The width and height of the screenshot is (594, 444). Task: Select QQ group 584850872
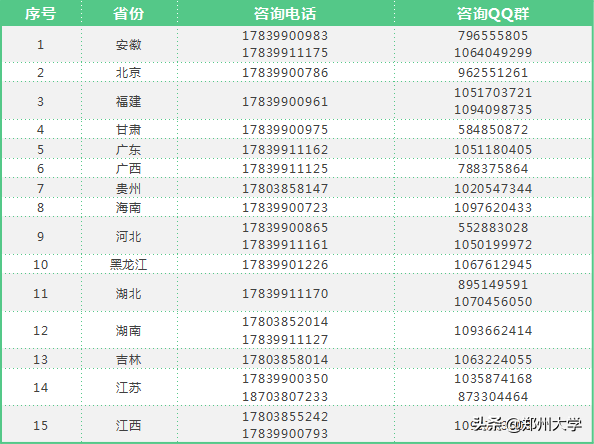pos(493,130)
